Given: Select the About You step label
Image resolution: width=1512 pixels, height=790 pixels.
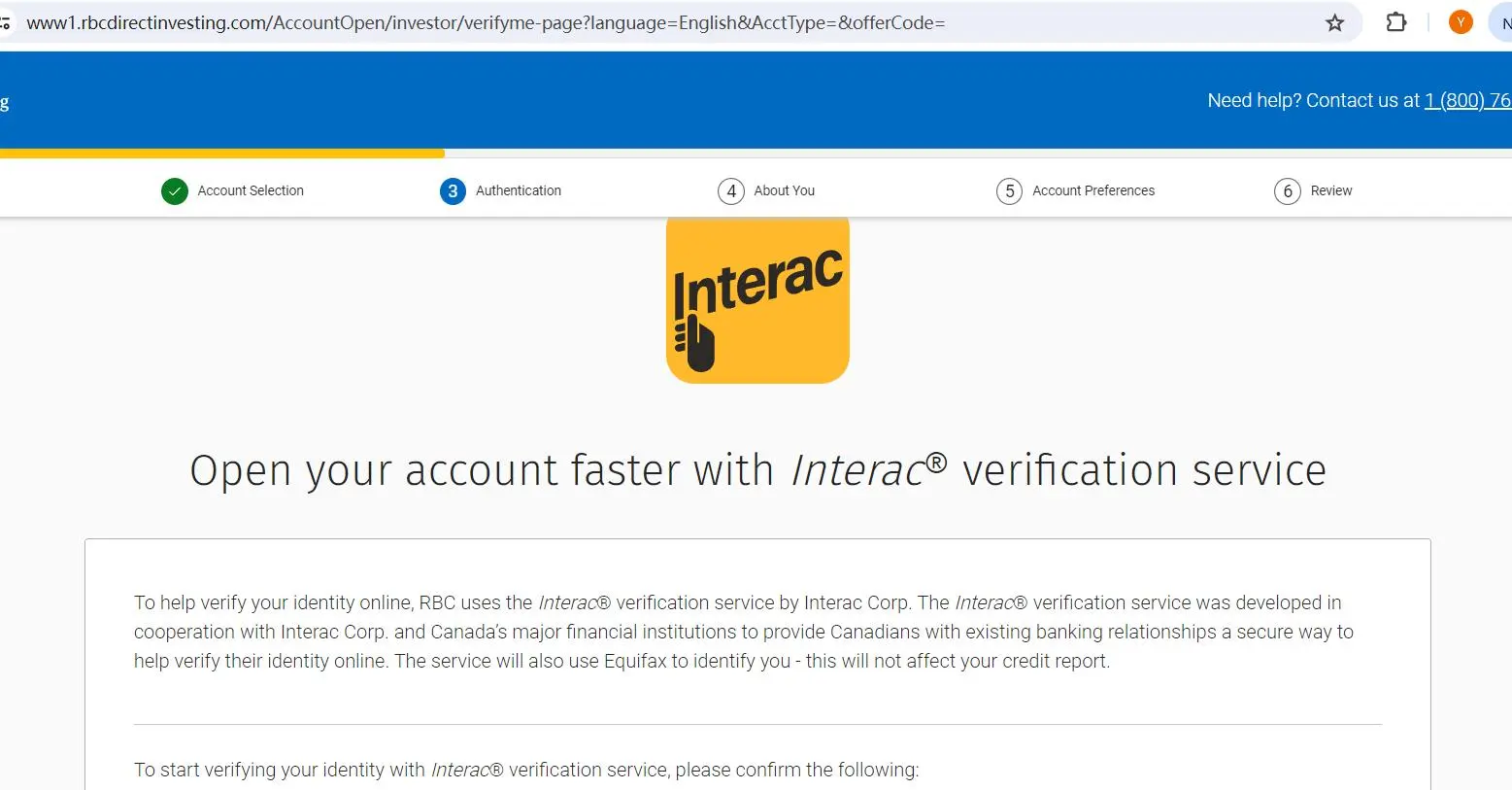Looking at the screenshot, I should tap(785, 190).
